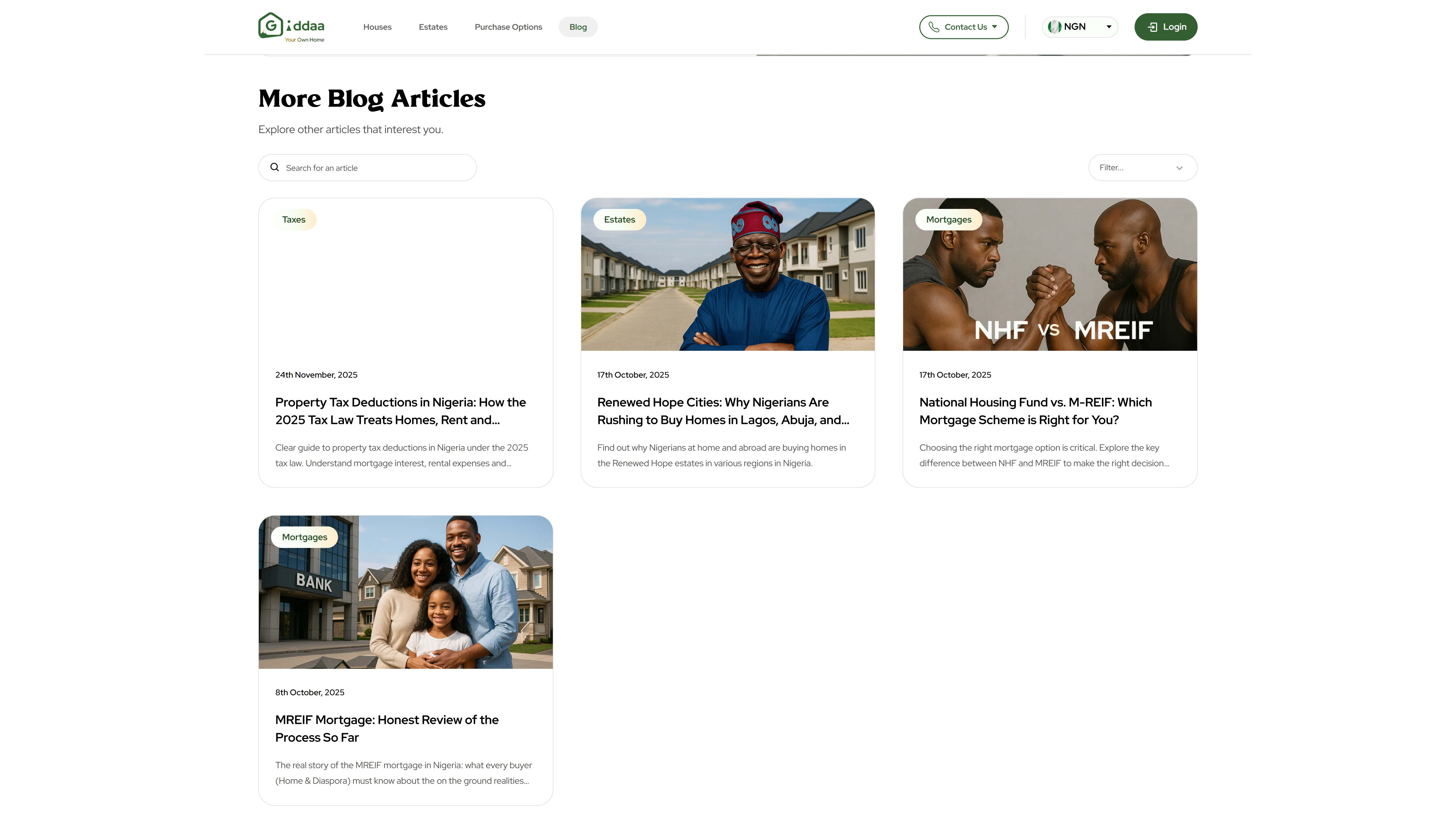Click the active Blog tab
This screenshot has height=819, width=1456.
[577, 27]
